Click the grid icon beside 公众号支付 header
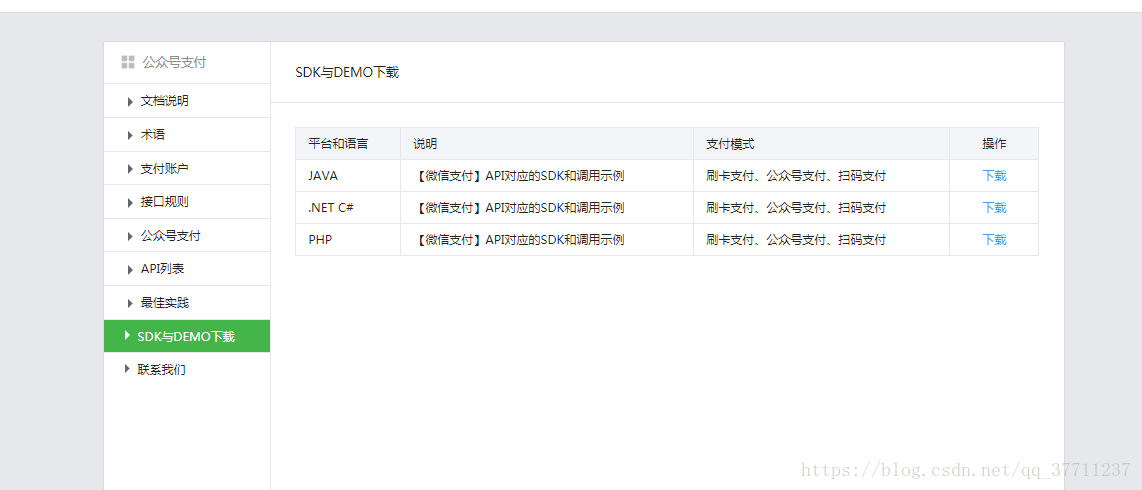1142x490 pixels. [127, 63]
